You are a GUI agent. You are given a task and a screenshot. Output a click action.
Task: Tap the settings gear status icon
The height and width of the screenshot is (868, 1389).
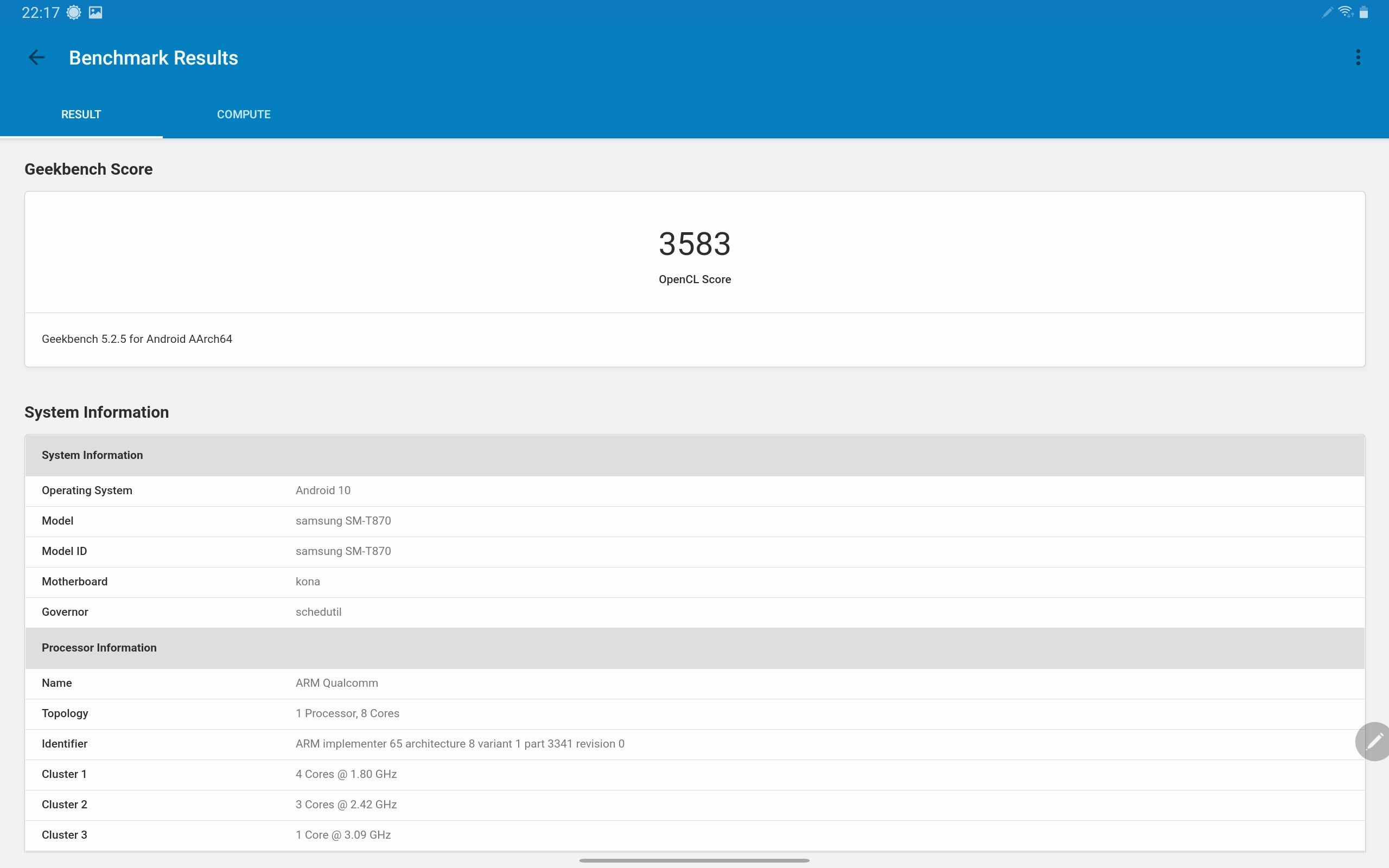74,12
